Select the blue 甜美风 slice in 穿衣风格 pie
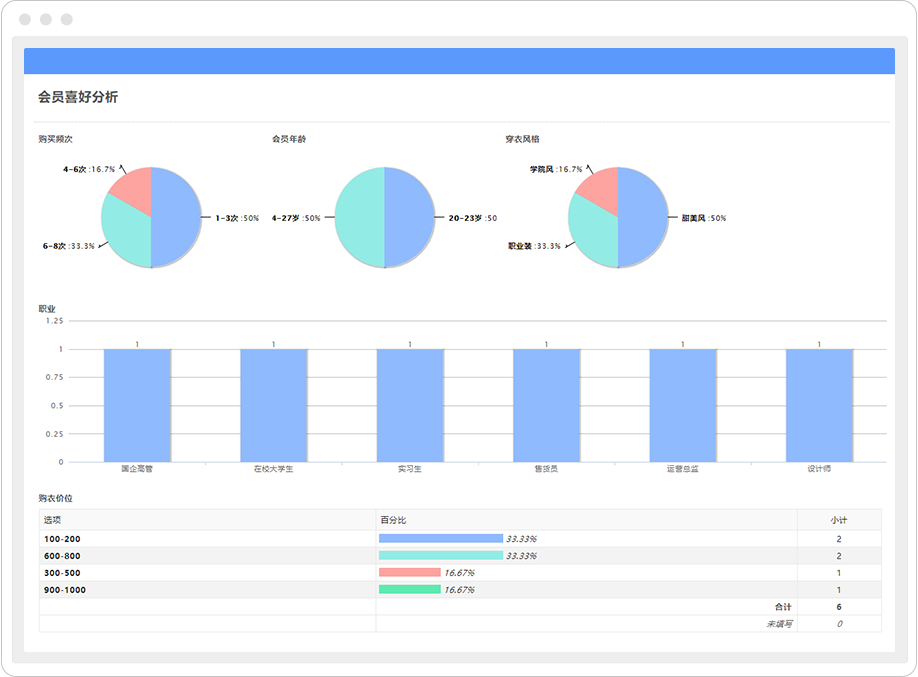 [643, 218]
